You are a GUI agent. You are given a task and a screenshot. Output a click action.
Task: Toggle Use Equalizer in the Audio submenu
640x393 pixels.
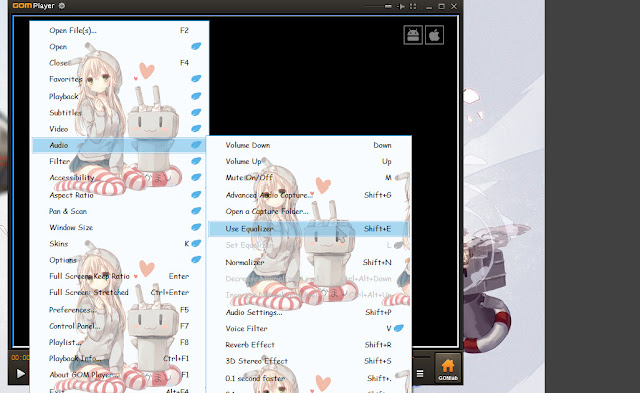point(308,229)
